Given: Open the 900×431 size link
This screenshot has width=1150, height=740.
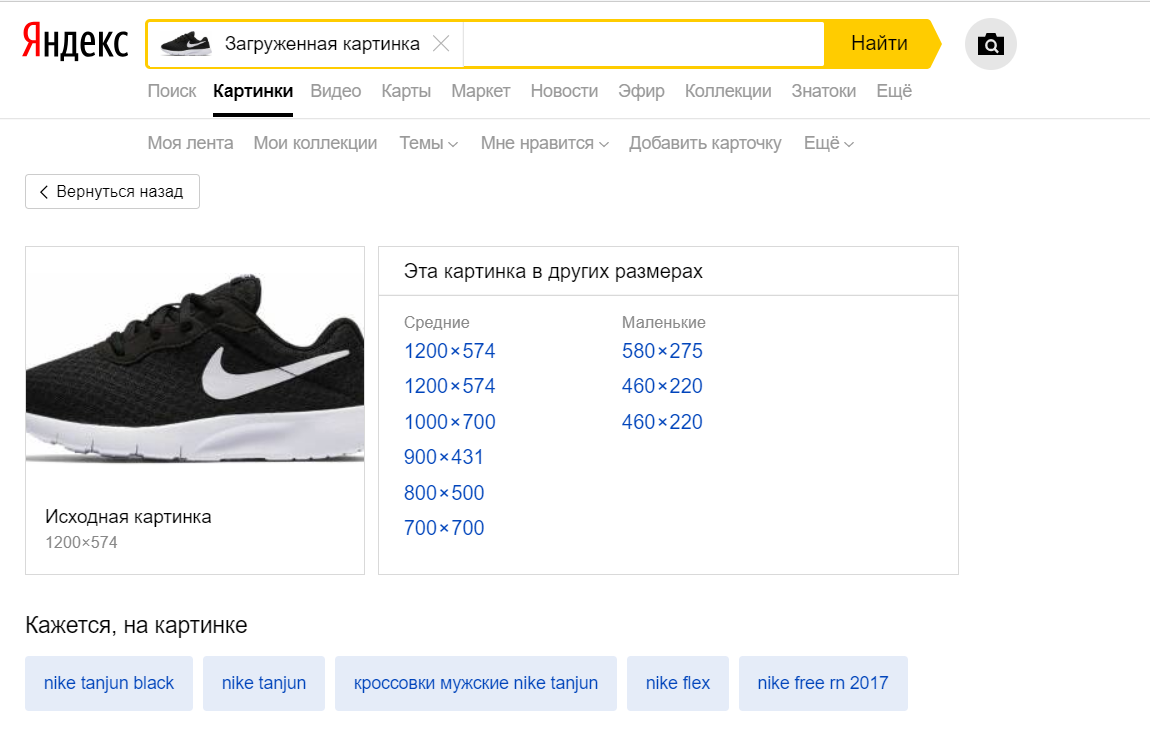Looking at the screenshot, I should point(444,458).
